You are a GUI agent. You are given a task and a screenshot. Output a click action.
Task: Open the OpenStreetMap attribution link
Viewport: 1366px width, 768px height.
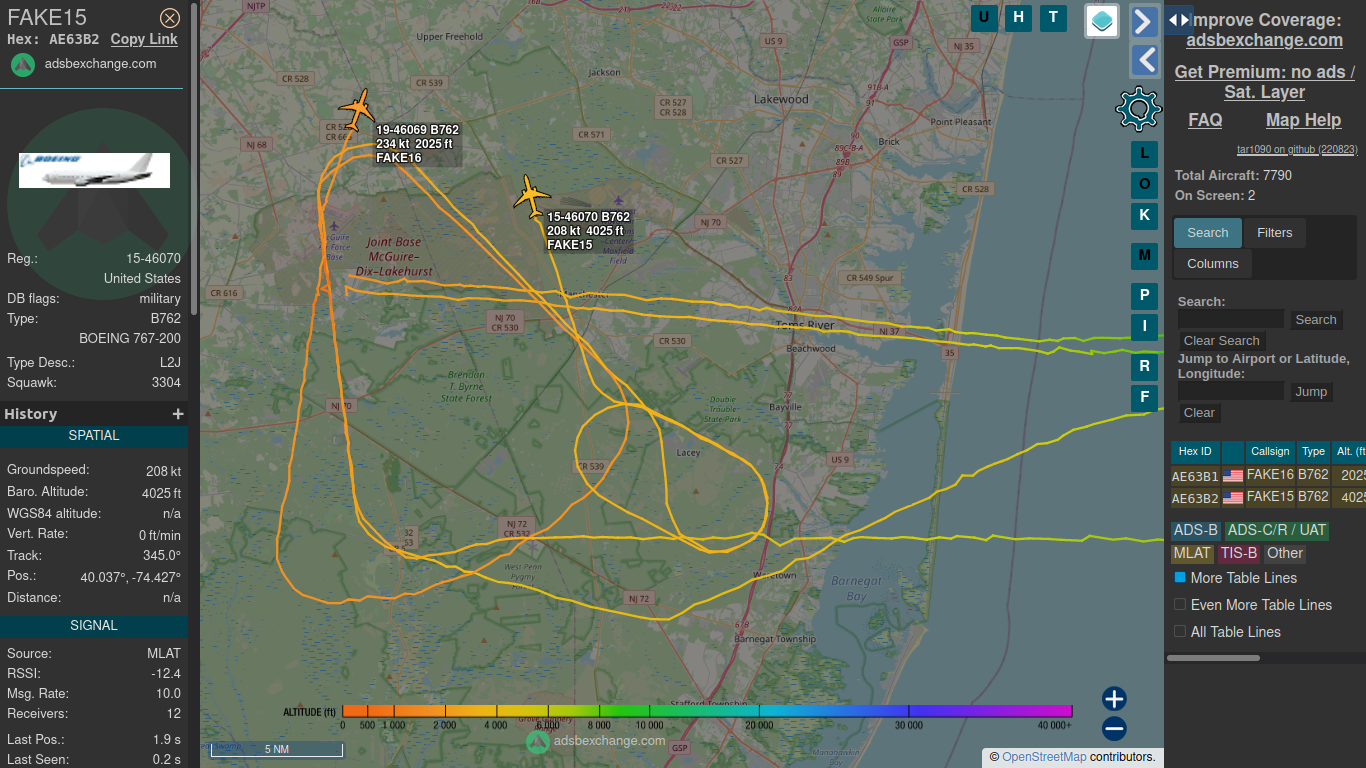[x=1044, y=757]
